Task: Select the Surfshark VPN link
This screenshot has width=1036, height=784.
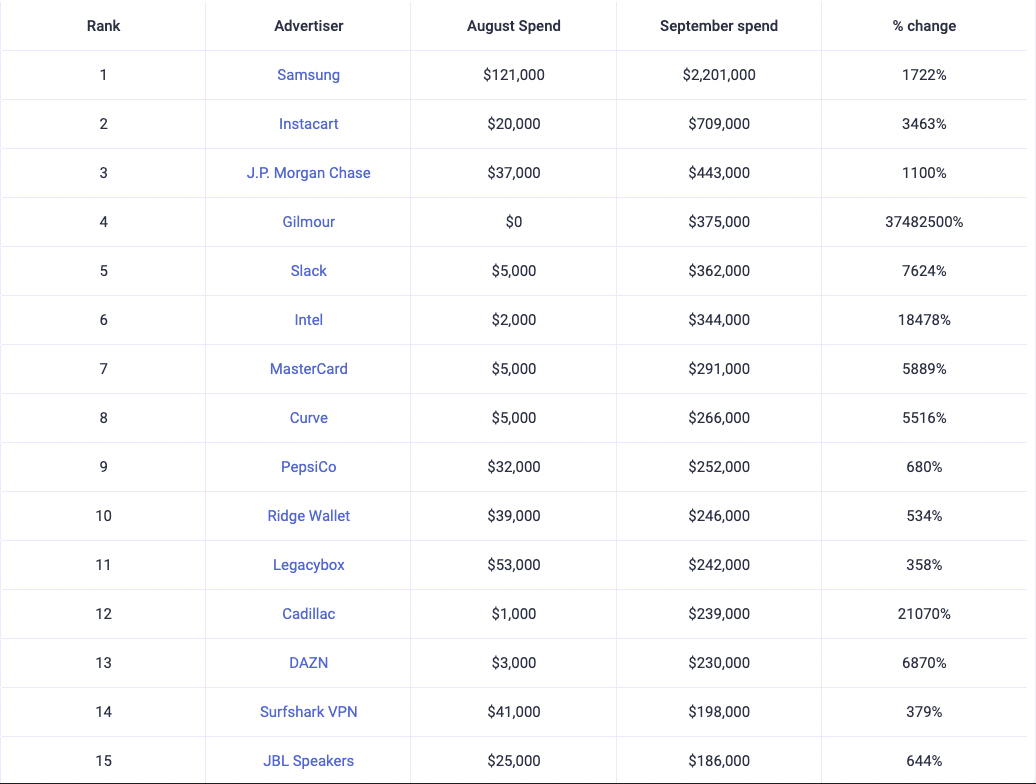Action: pyautogui.click(x=308, y=712)
